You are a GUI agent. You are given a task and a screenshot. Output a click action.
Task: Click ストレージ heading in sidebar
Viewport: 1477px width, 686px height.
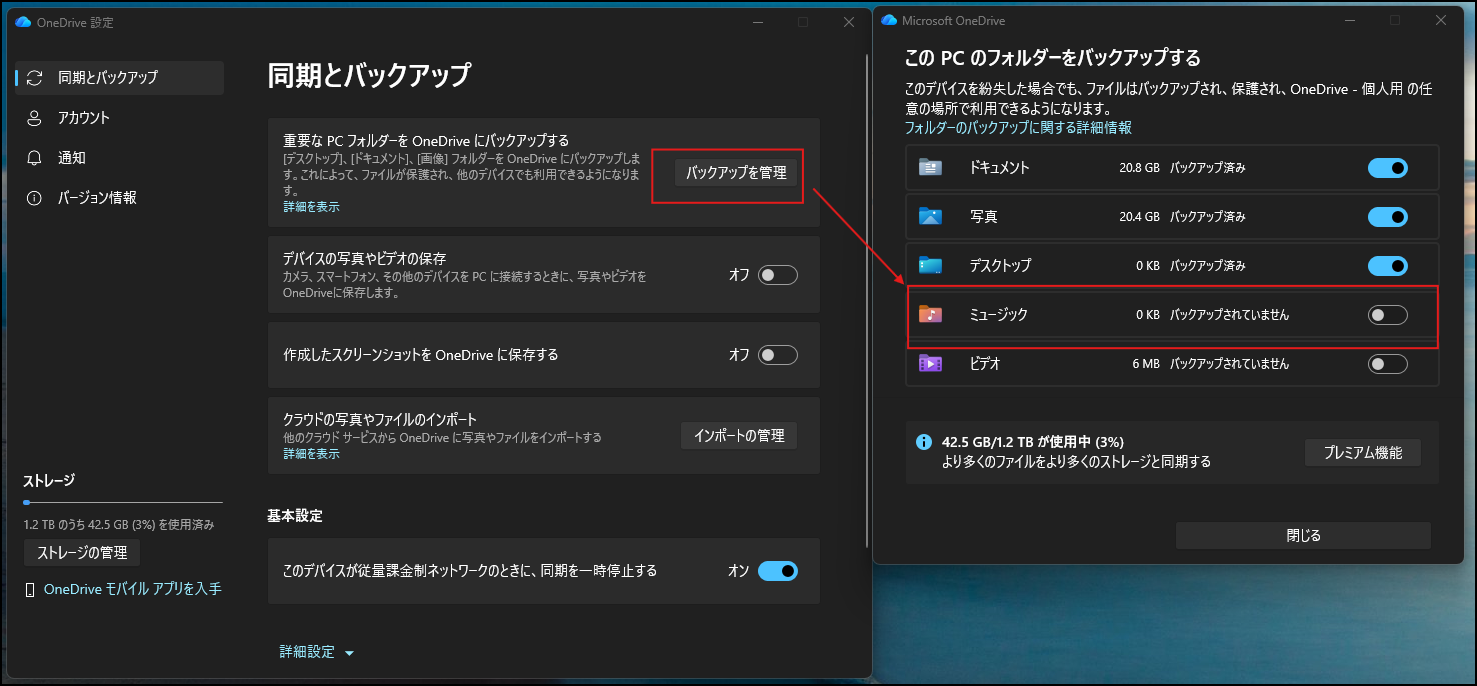(49, 481)
